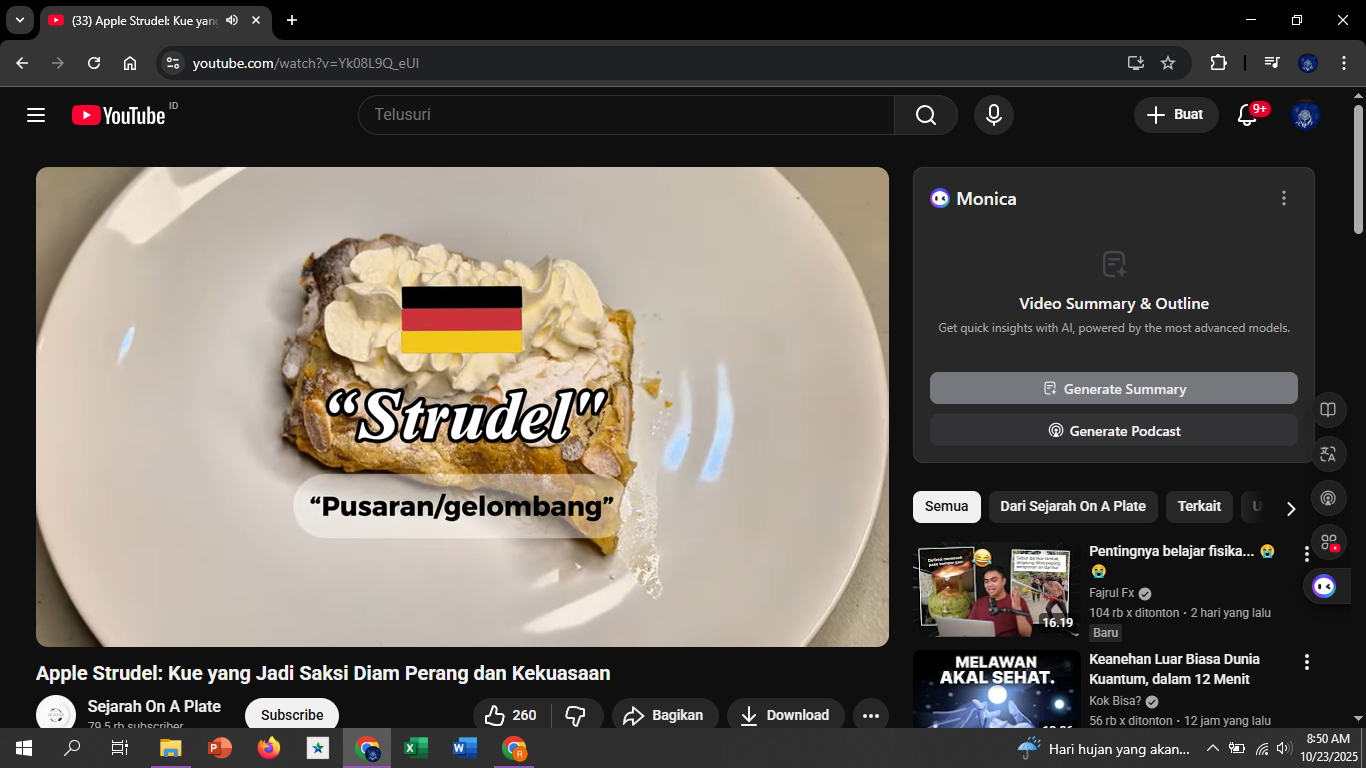
Task: Open Chrome profile avatar in toolbar
Action: pos(1308,63)
